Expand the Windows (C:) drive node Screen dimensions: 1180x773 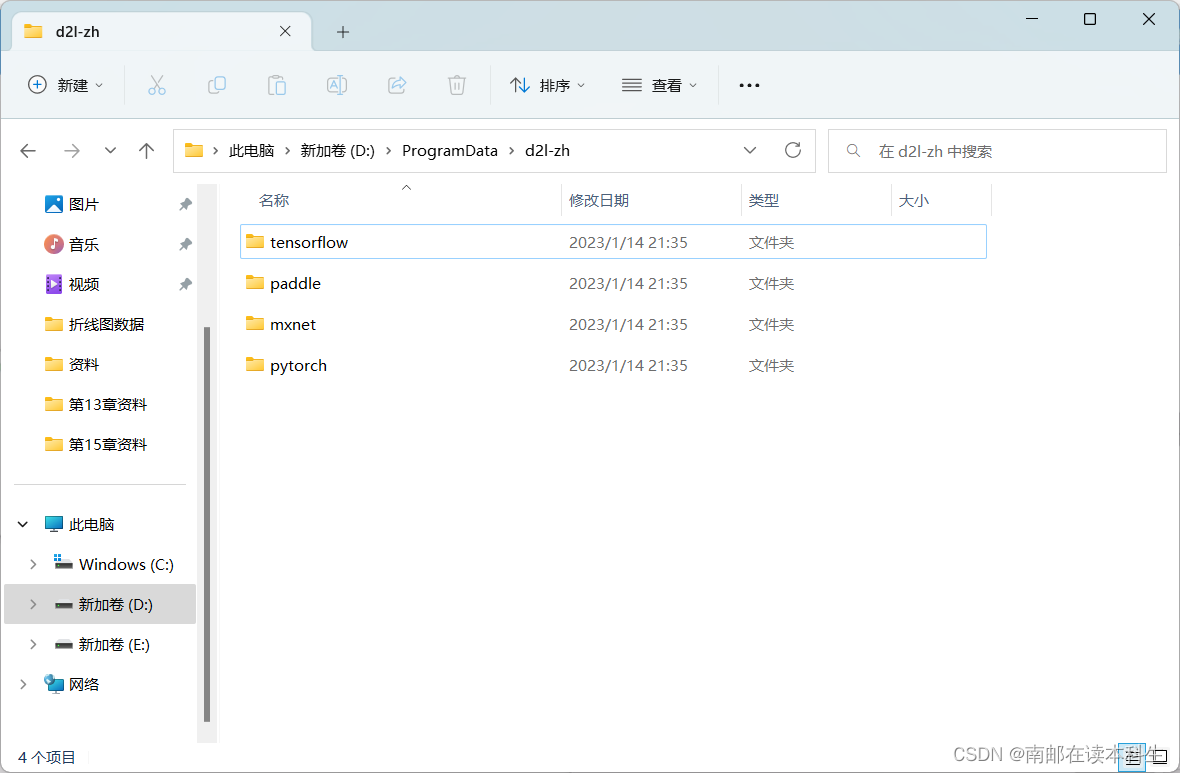coord(33,564)
